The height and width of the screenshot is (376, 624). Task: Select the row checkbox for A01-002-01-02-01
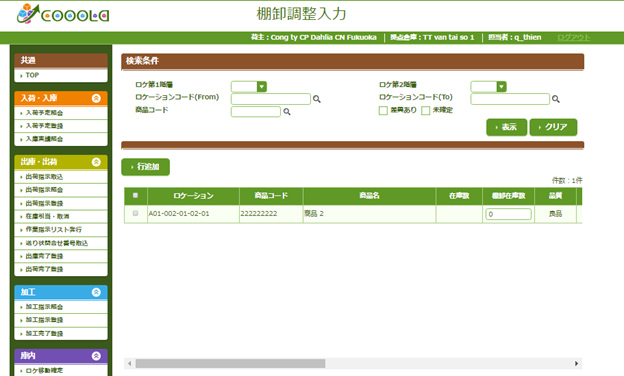click(135, 213)
